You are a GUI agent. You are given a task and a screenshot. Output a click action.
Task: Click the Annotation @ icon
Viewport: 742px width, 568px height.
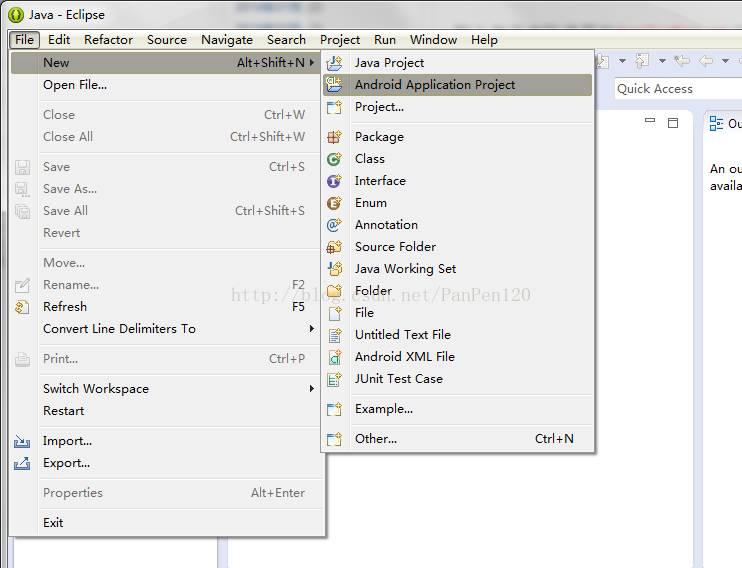pos(334,225)
